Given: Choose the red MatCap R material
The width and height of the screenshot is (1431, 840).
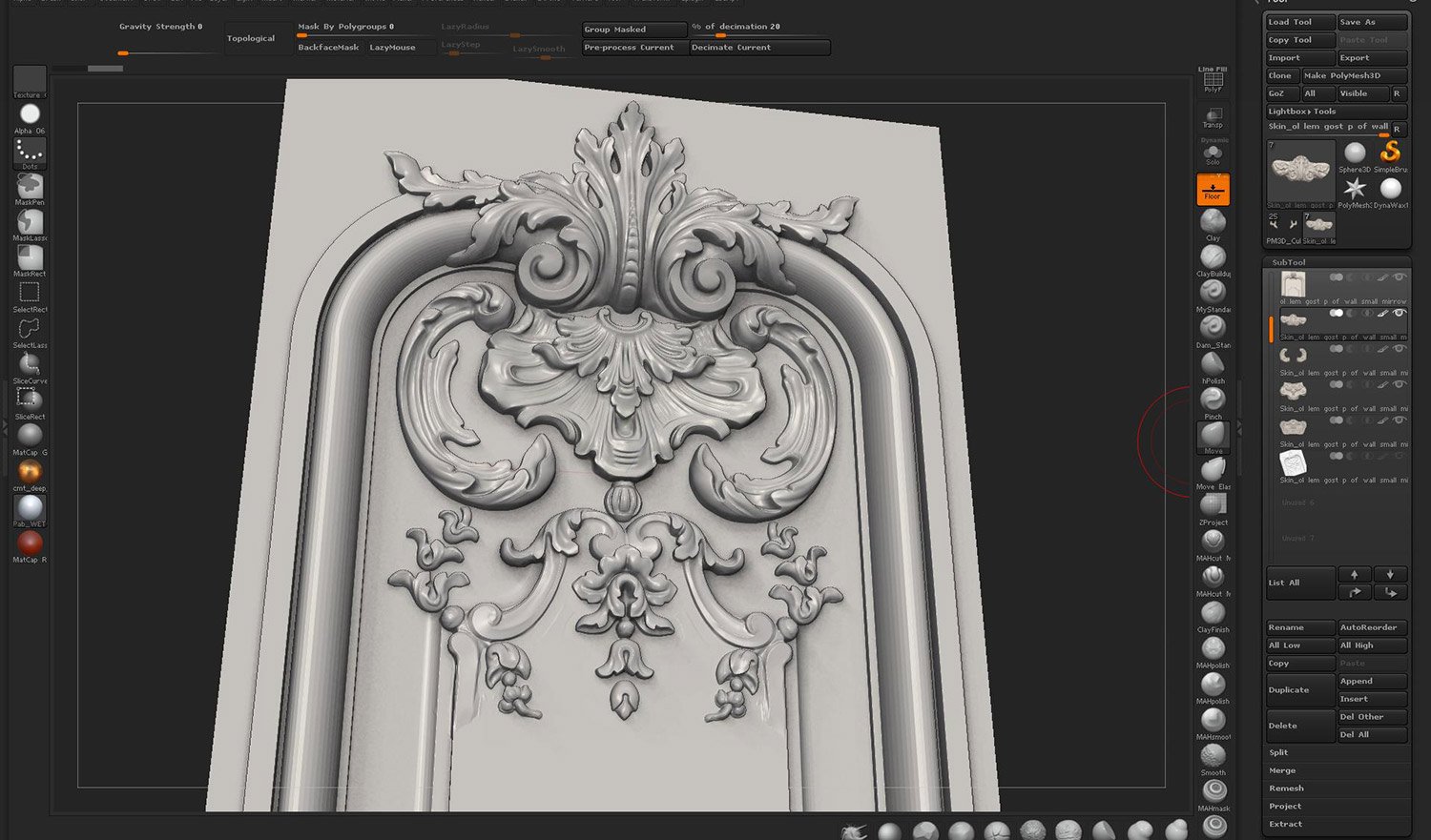Looking at the screenshot, I should point(30,544).
